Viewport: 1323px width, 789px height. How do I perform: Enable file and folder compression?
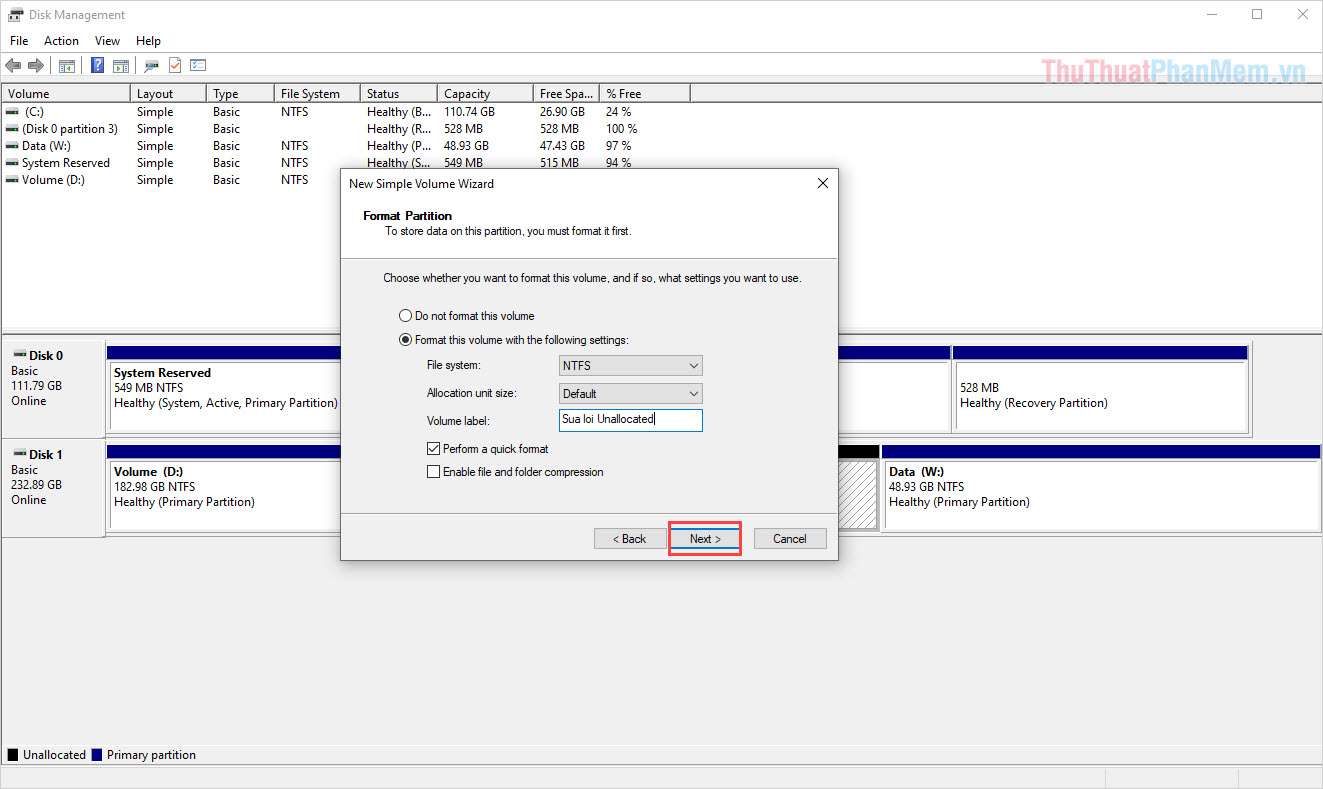[433, 471]
